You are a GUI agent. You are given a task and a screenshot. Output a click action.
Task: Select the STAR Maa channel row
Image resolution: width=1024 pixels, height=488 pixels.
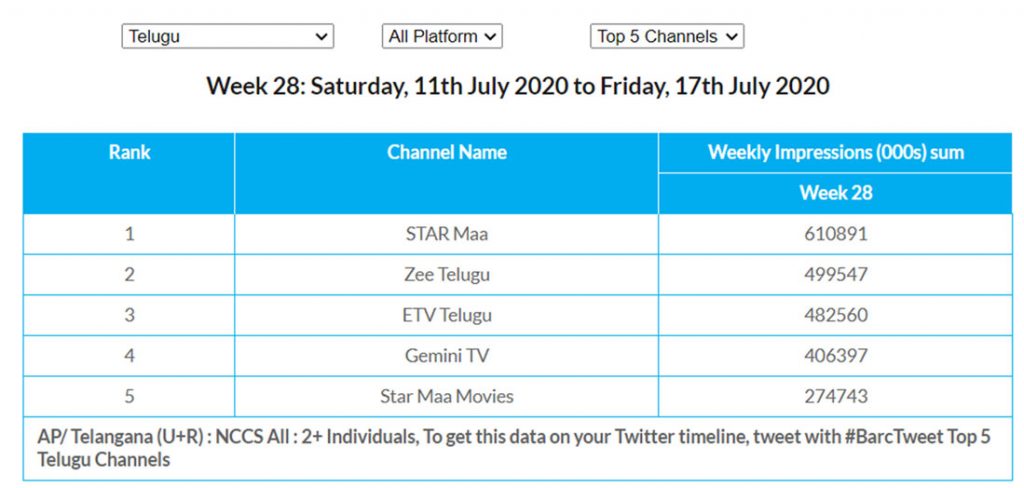[x=446, y=234]
